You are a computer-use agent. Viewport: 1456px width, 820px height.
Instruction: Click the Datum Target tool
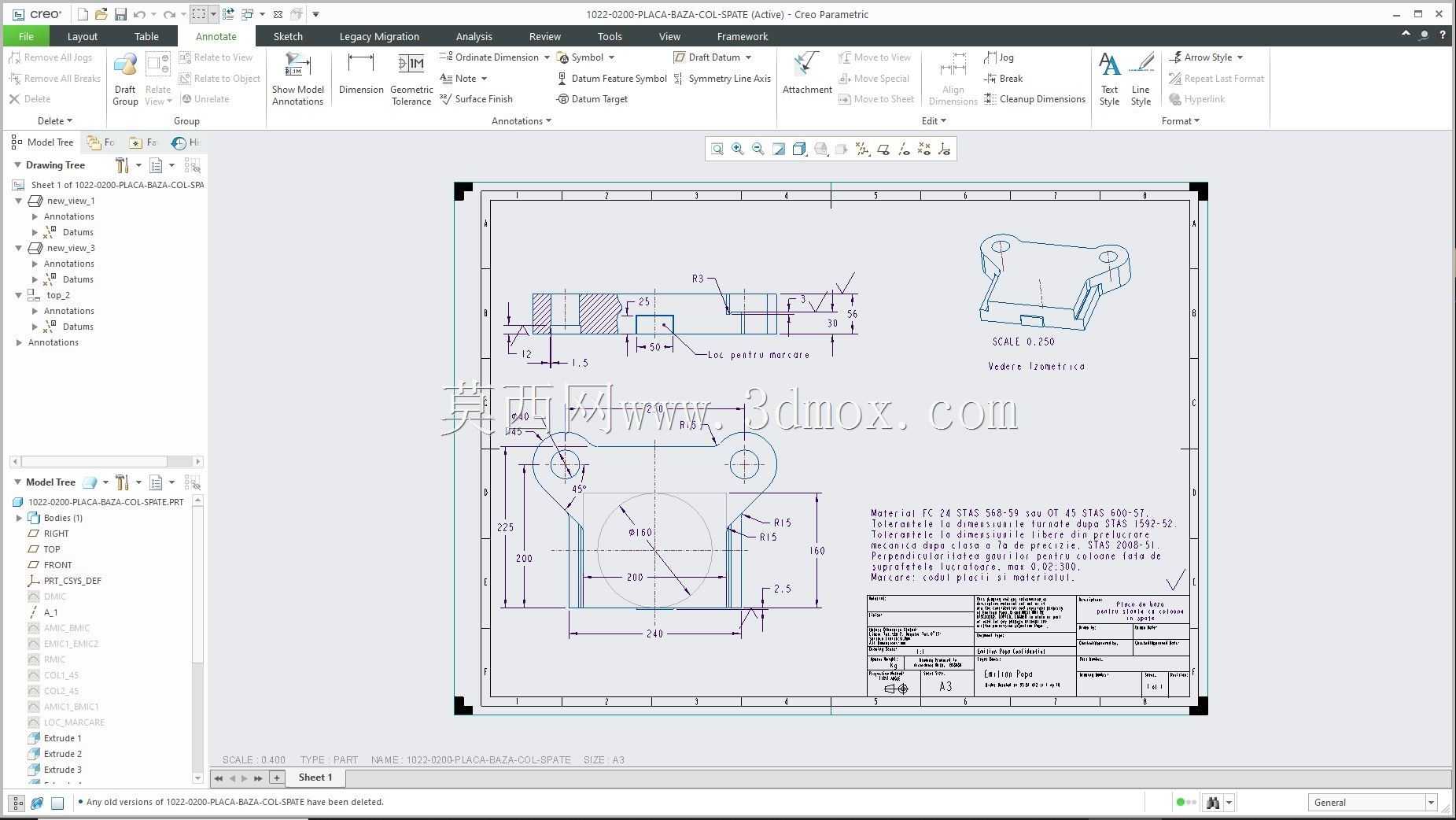click(592, 99)
